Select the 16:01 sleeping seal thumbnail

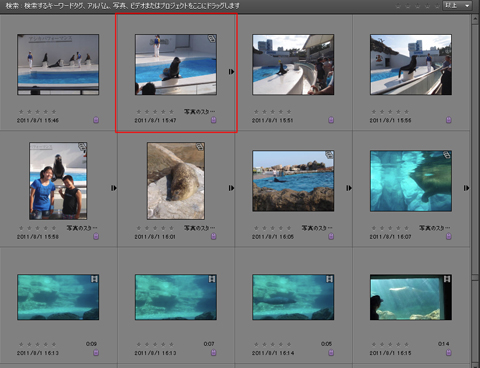click(x=176, y=181)
